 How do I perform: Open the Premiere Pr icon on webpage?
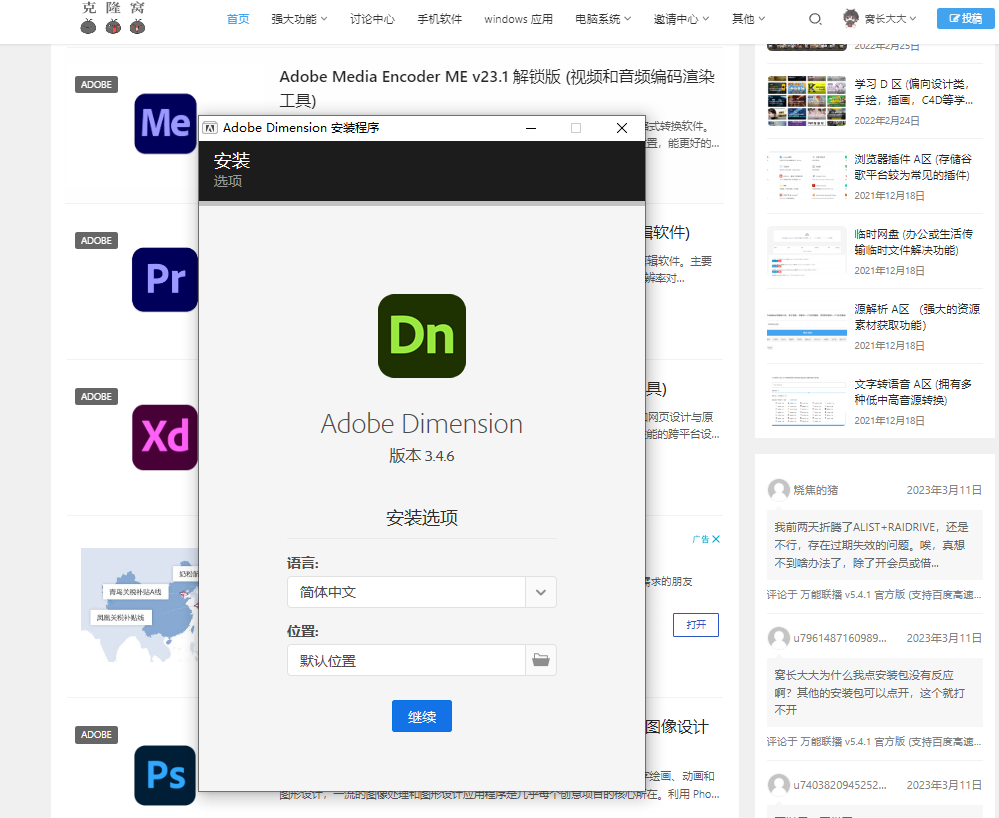pyautogui.click(x=165, y=280)
